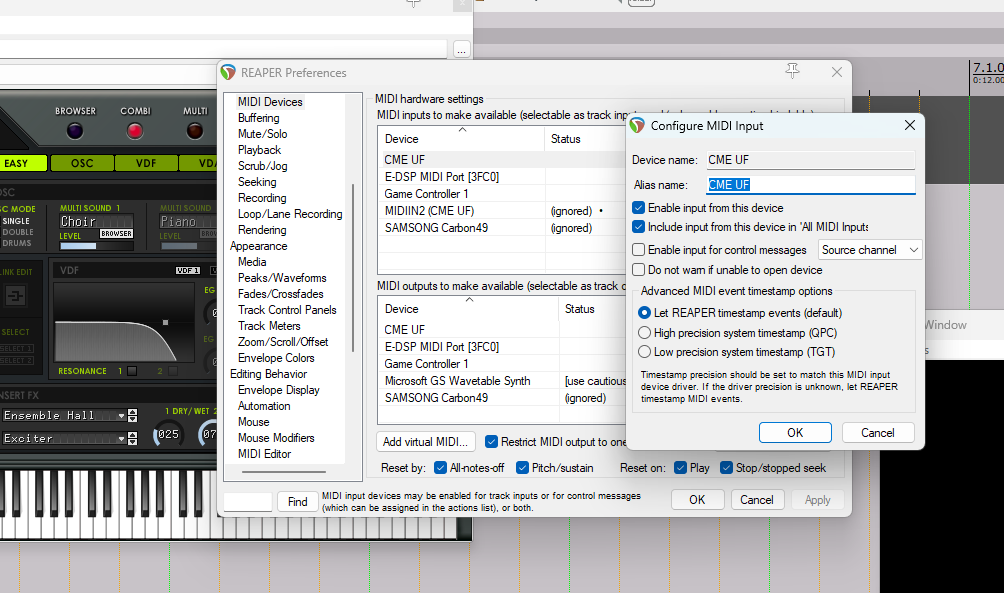Open the small BROWSER button beside Choir
The image size is (1004, 593).
117,234
